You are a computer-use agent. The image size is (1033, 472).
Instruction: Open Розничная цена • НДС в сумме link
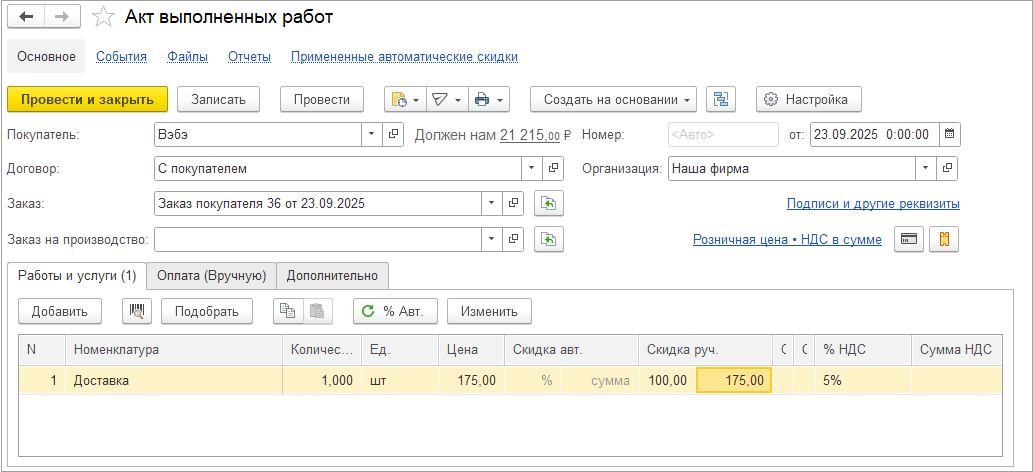point(787,240)
